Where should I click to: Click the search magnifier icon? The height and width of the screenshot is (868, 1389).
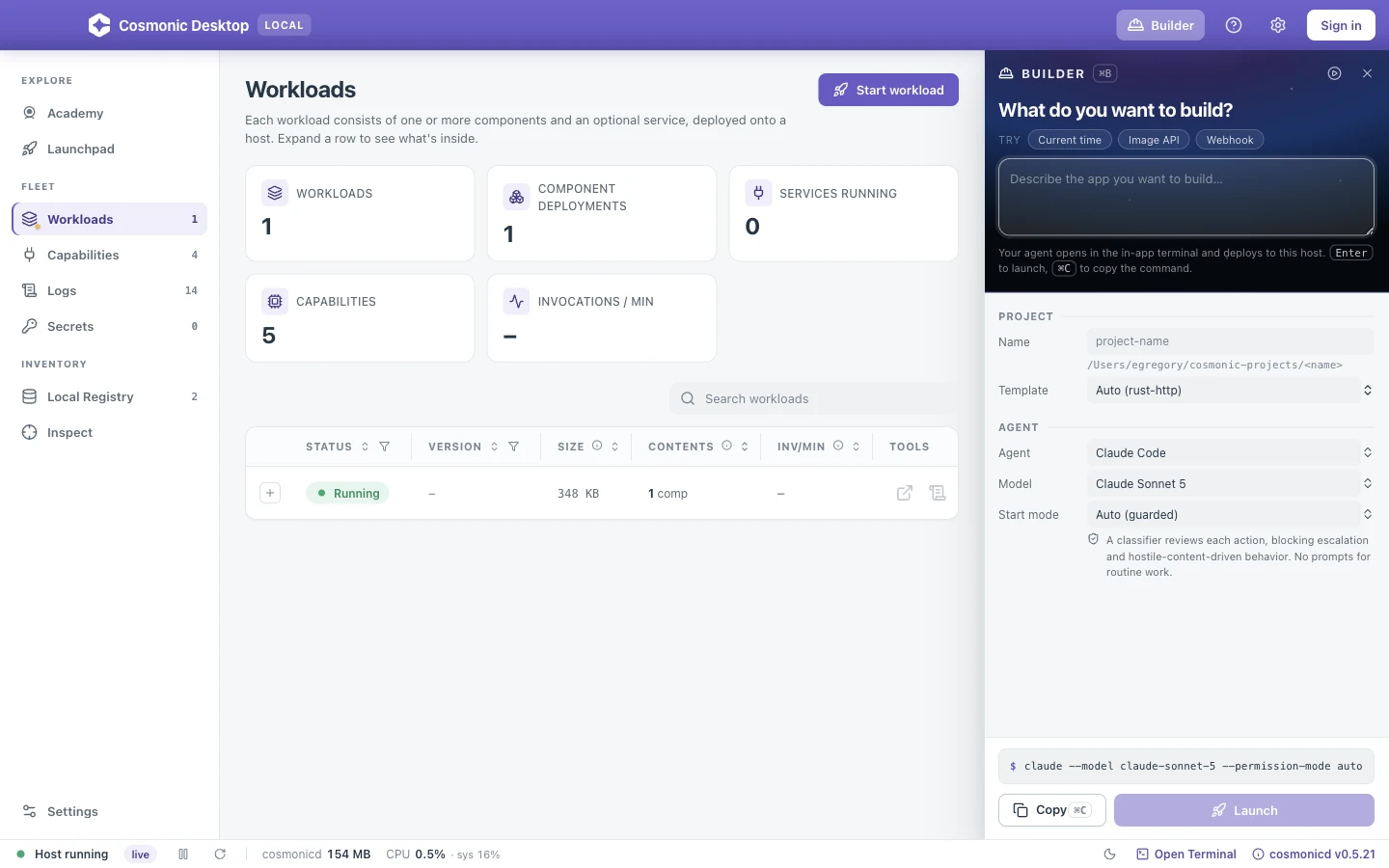[688, 398]
